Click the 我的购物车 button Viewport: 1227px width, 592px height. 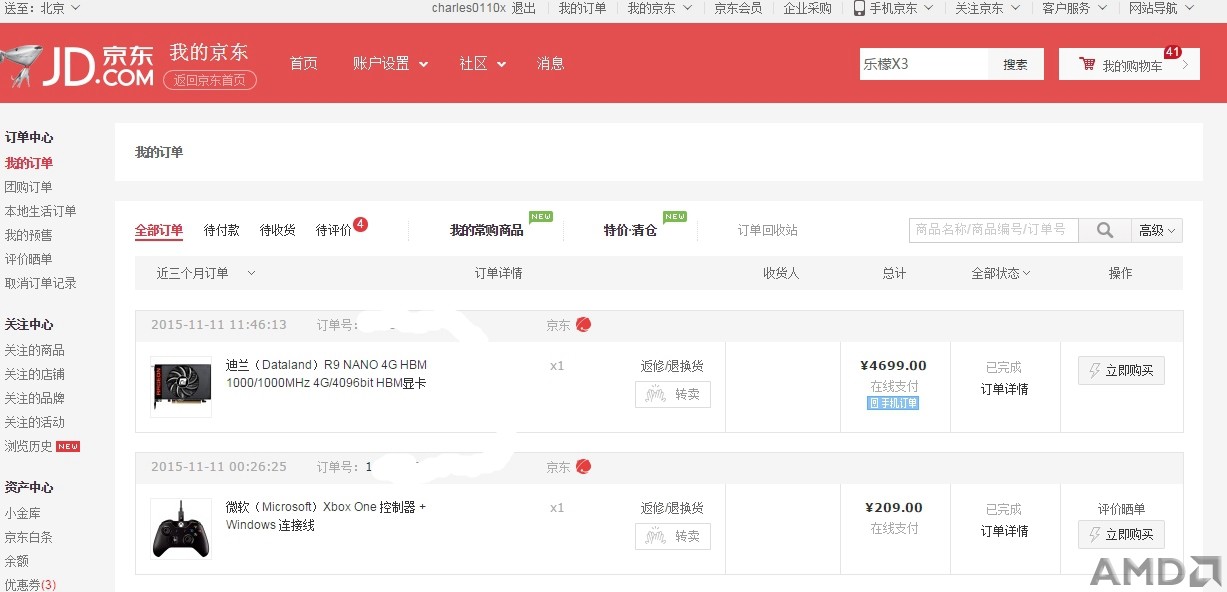pyautogui.click(x=1129, y=64)
